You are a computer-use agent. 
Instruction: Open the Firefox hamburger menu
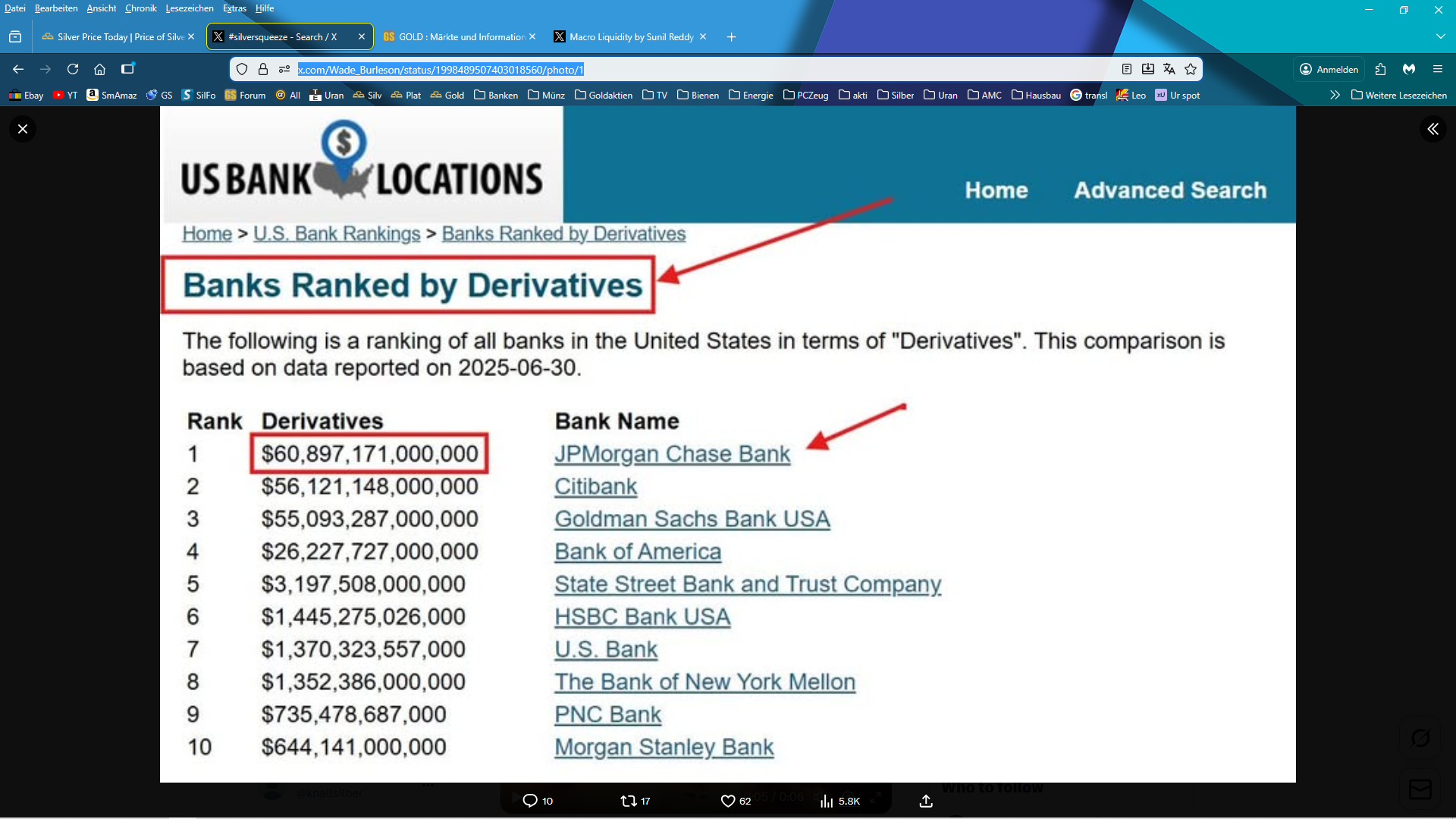click(x=1437, y=69)
